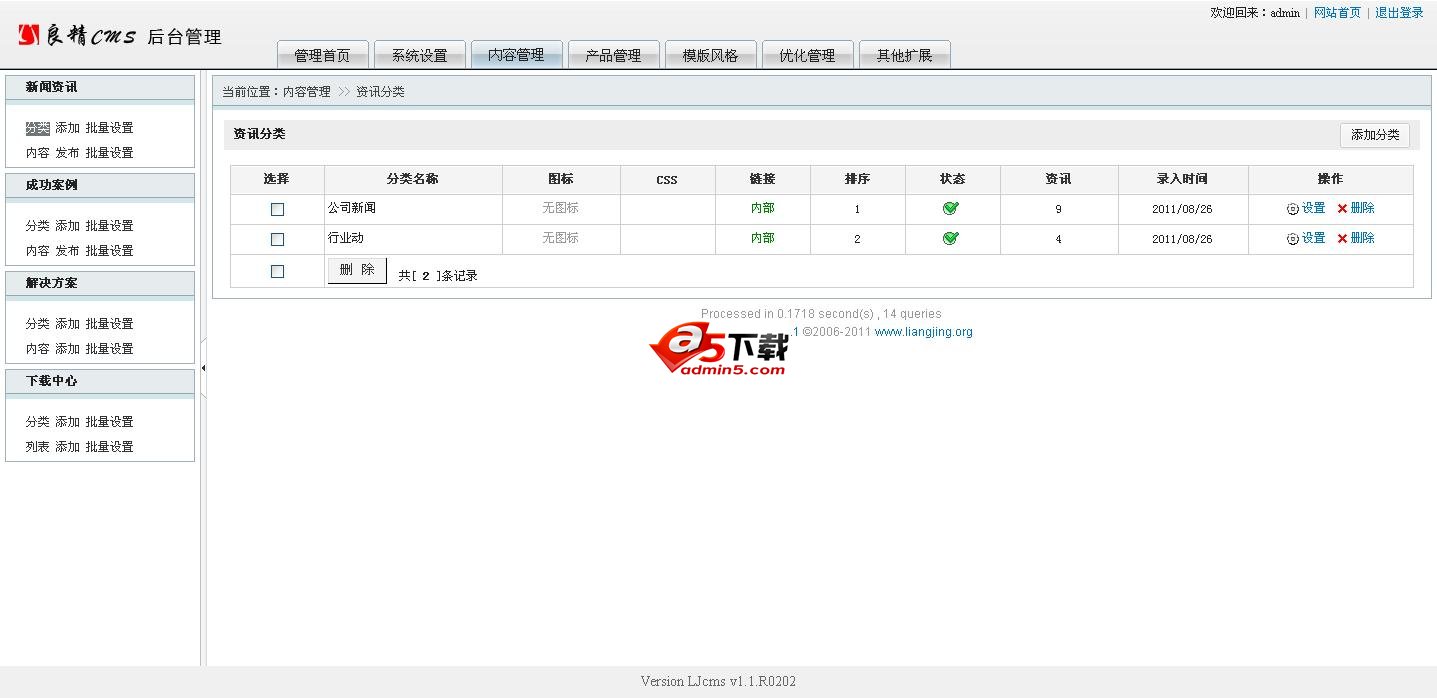Click 发布 under 成功案例
1437x698 pixels.
67,251
